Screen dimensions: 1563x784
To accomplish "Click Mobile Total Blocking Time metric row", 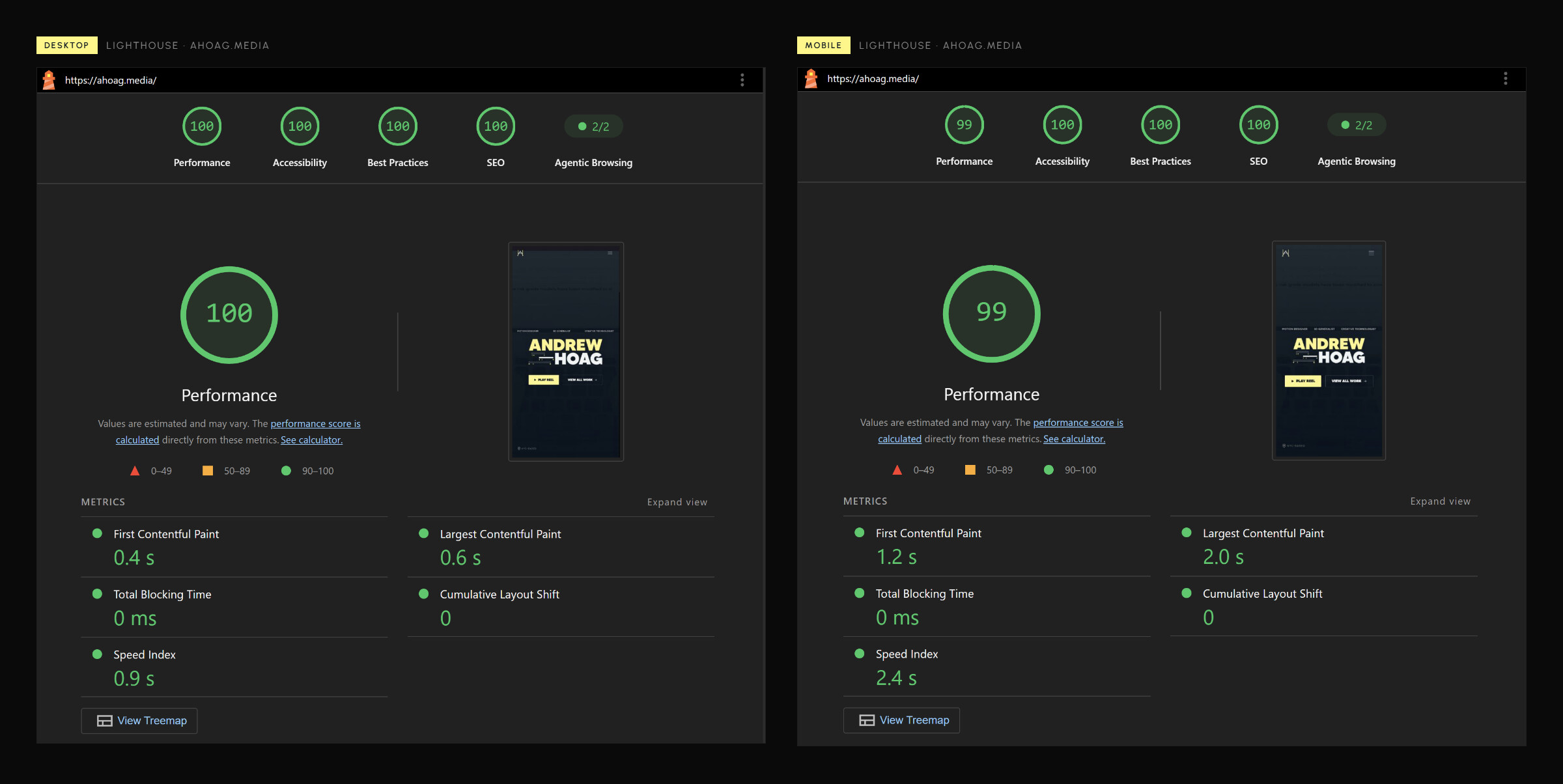I will (x=997, y=606).
